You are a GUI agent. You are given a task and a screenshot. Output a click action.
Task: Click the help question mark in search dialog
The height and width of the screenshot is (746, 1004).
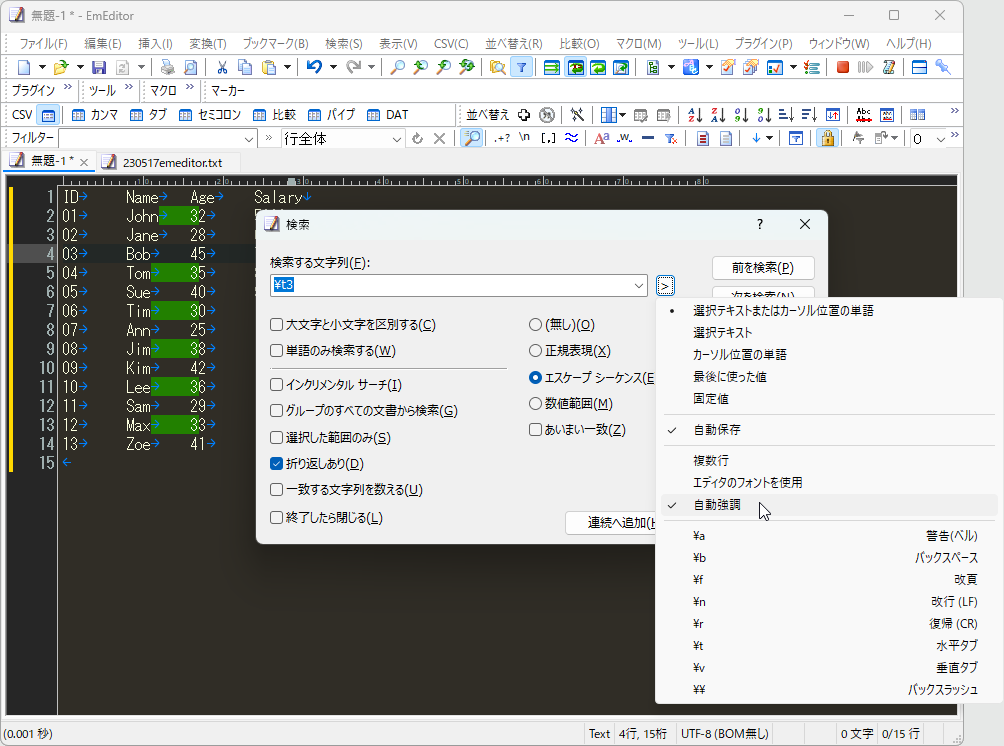tap(760, 224)
